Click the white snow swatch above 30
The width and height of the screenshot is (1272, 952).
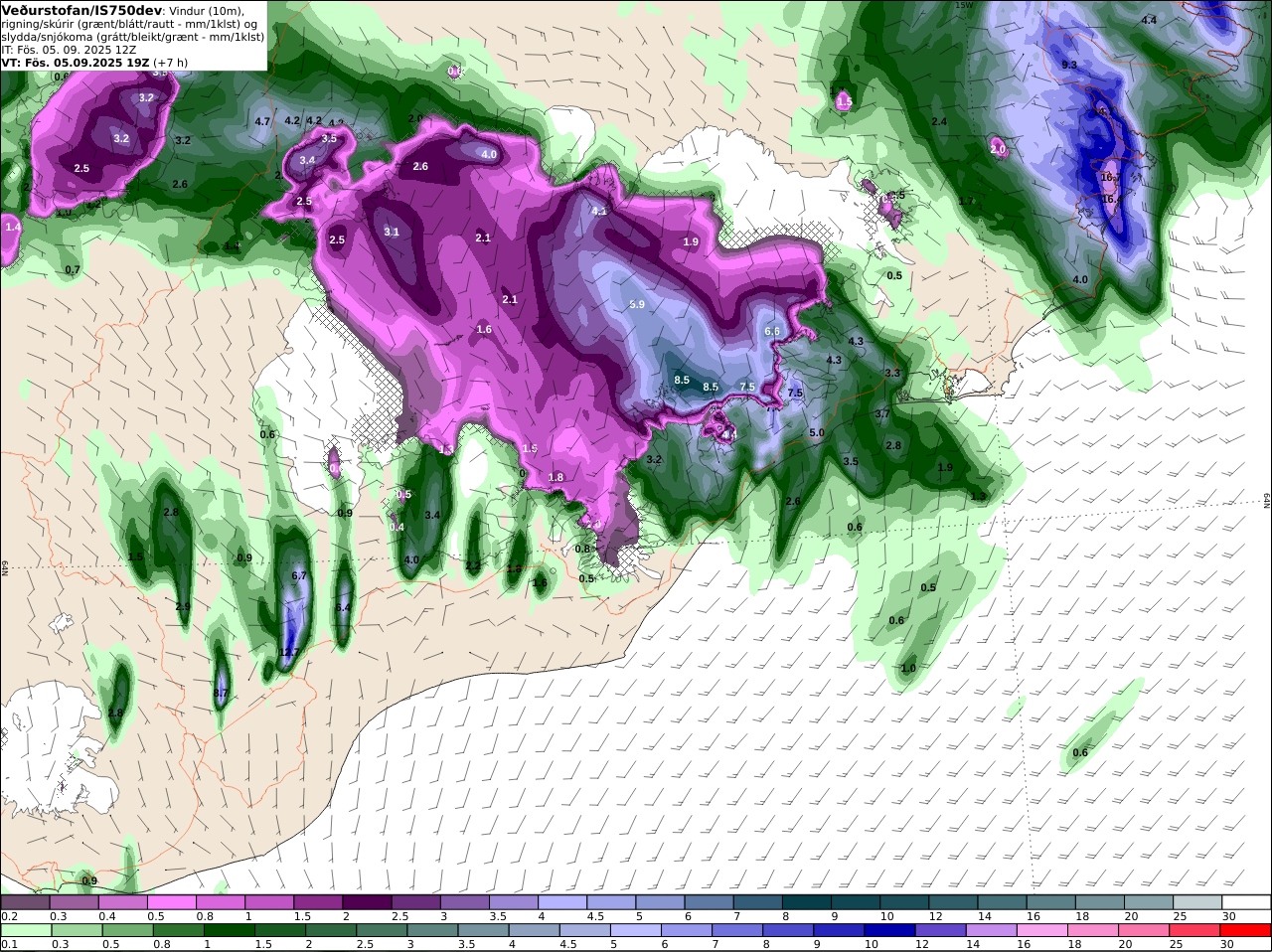[x=1246, y=902]
